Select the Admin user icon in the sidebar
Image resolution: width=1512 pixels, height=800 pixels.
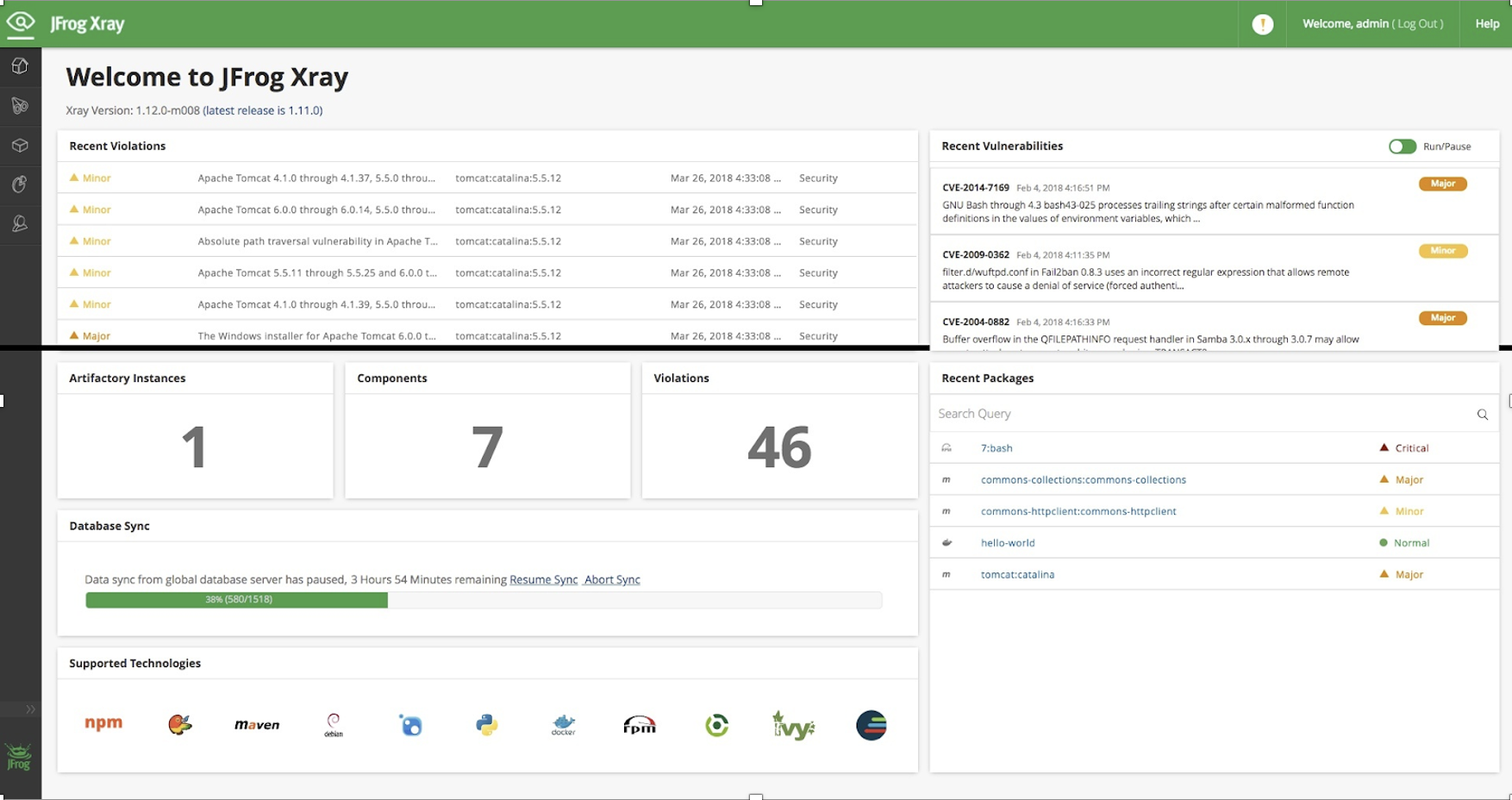click(x=20, y=223)
